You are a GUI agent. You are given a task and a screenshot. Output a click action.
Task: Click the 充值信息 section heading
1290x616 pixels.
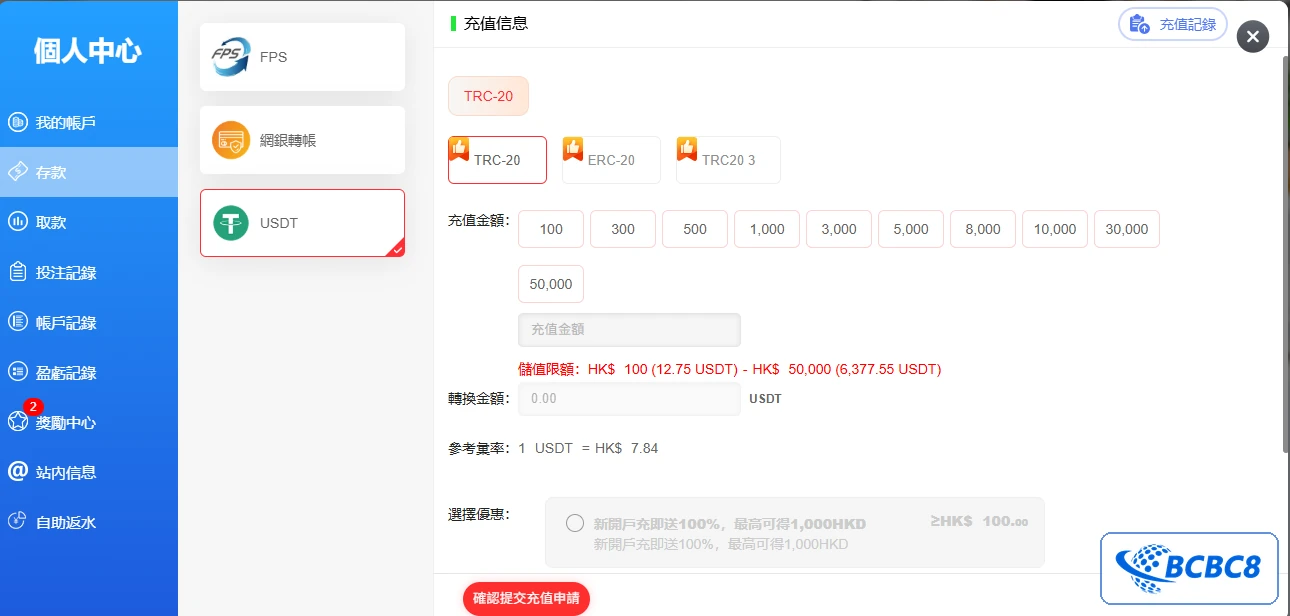pyautogui.click(x=496, y=23)
